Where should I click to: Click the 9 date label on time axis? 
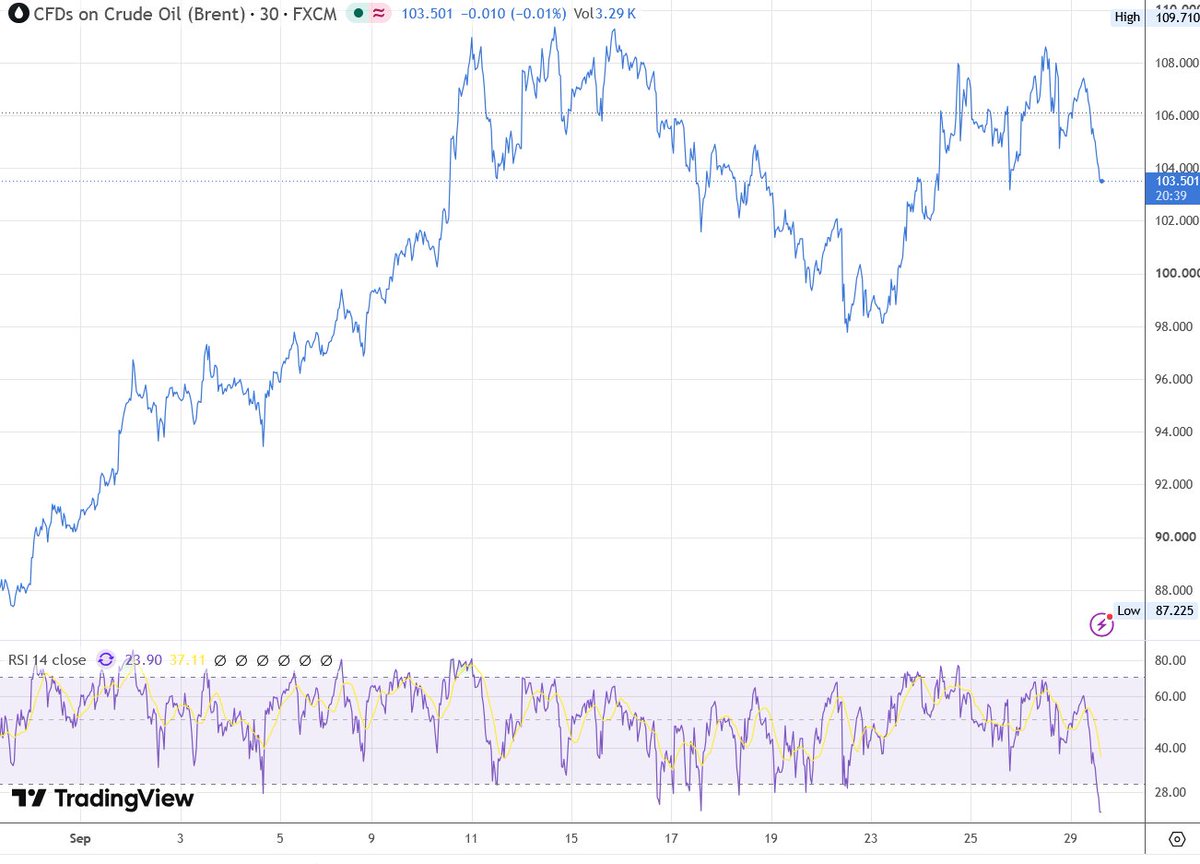click(372, 838)
